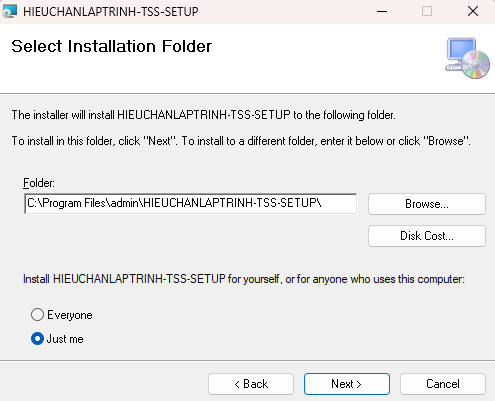The width and height of the screenshot is (495, 401).
Task: Click the instruction line mentioning Next and Browse
Action: point(241,141)
